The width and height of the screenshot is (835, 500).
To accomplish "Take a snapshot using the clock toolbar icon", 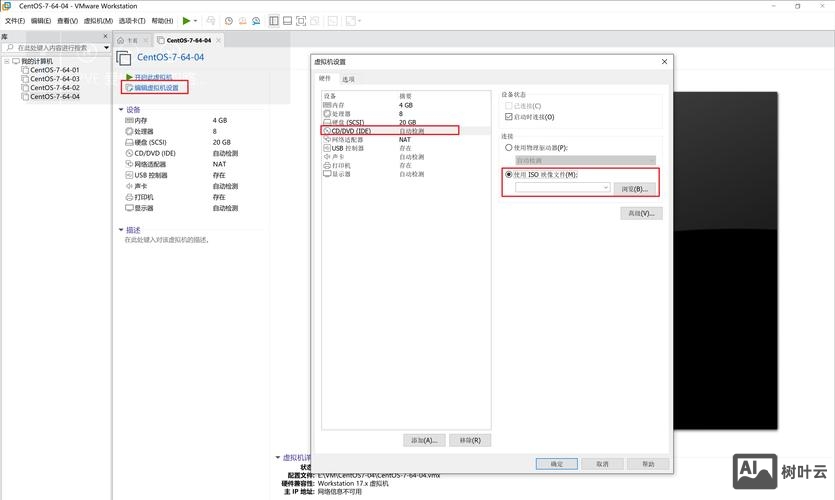I will 228,21.
